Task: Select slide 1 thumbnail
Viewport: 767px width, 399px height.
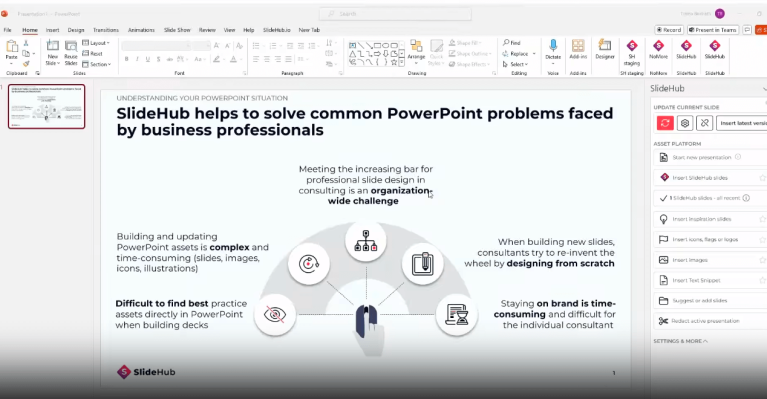Action: pyautogui.click(x=46, y=107)
